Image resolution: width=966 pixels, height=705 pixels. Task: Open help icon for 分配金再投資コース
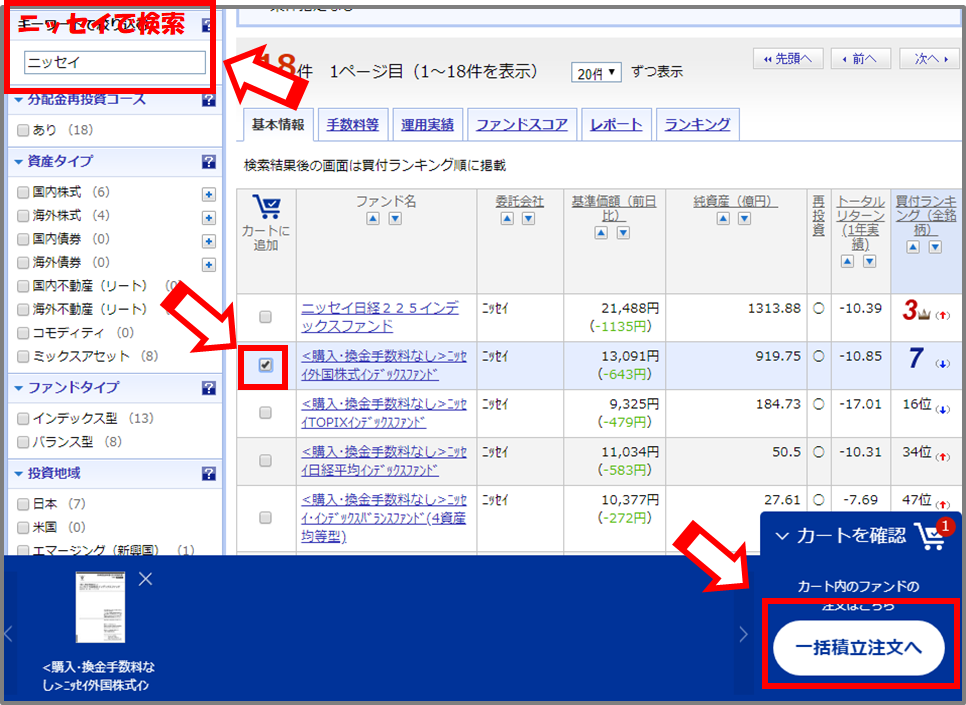pos(209,100)
